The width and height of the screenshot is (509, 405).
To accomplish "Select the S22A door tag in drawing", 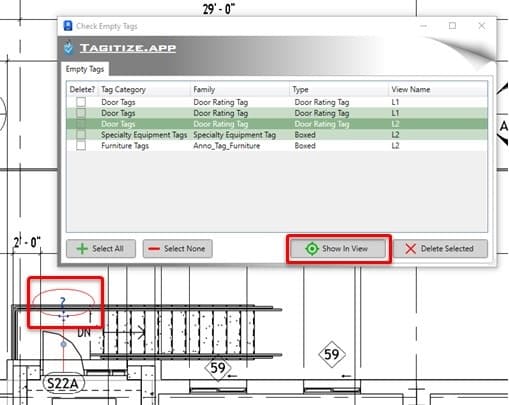I will click(x=63, y=384).
